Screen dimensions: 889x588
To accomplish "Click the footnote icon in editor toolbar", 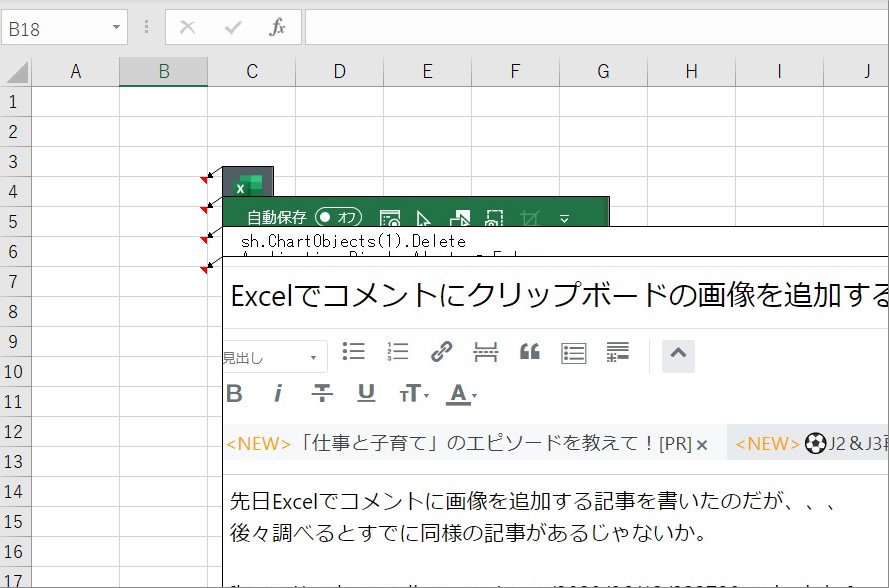I will click(617, 352).
